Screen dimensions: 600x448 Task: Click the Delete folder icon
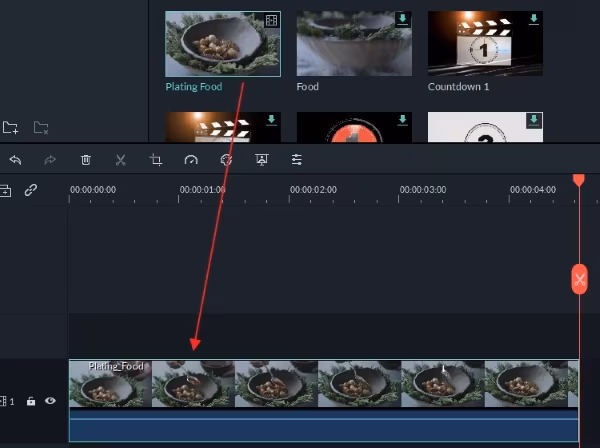click(x=41, y=127)
